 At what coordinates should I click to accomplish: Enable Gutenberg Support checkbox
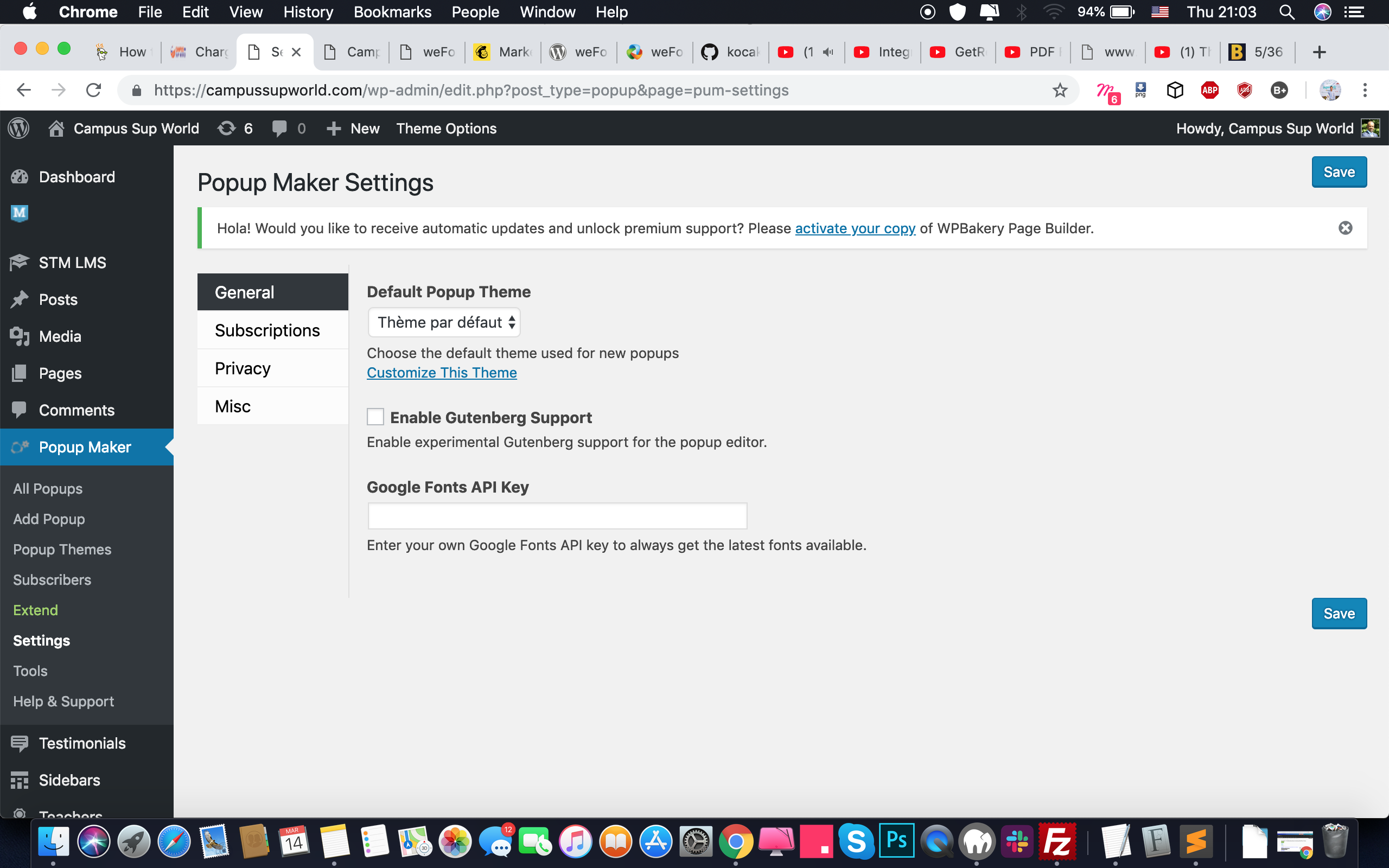coord(375,416)
